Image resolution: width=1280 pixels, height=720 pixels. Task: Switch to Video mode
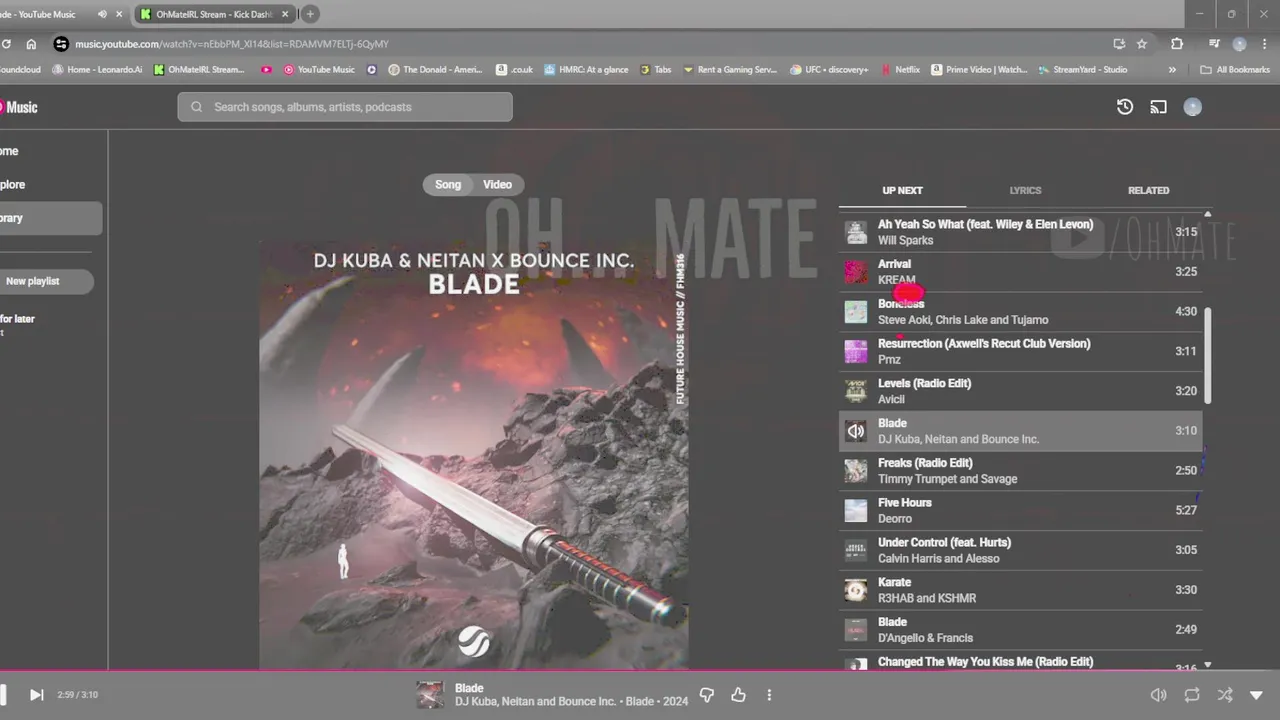pyautogui.click(x=497, y=184)
